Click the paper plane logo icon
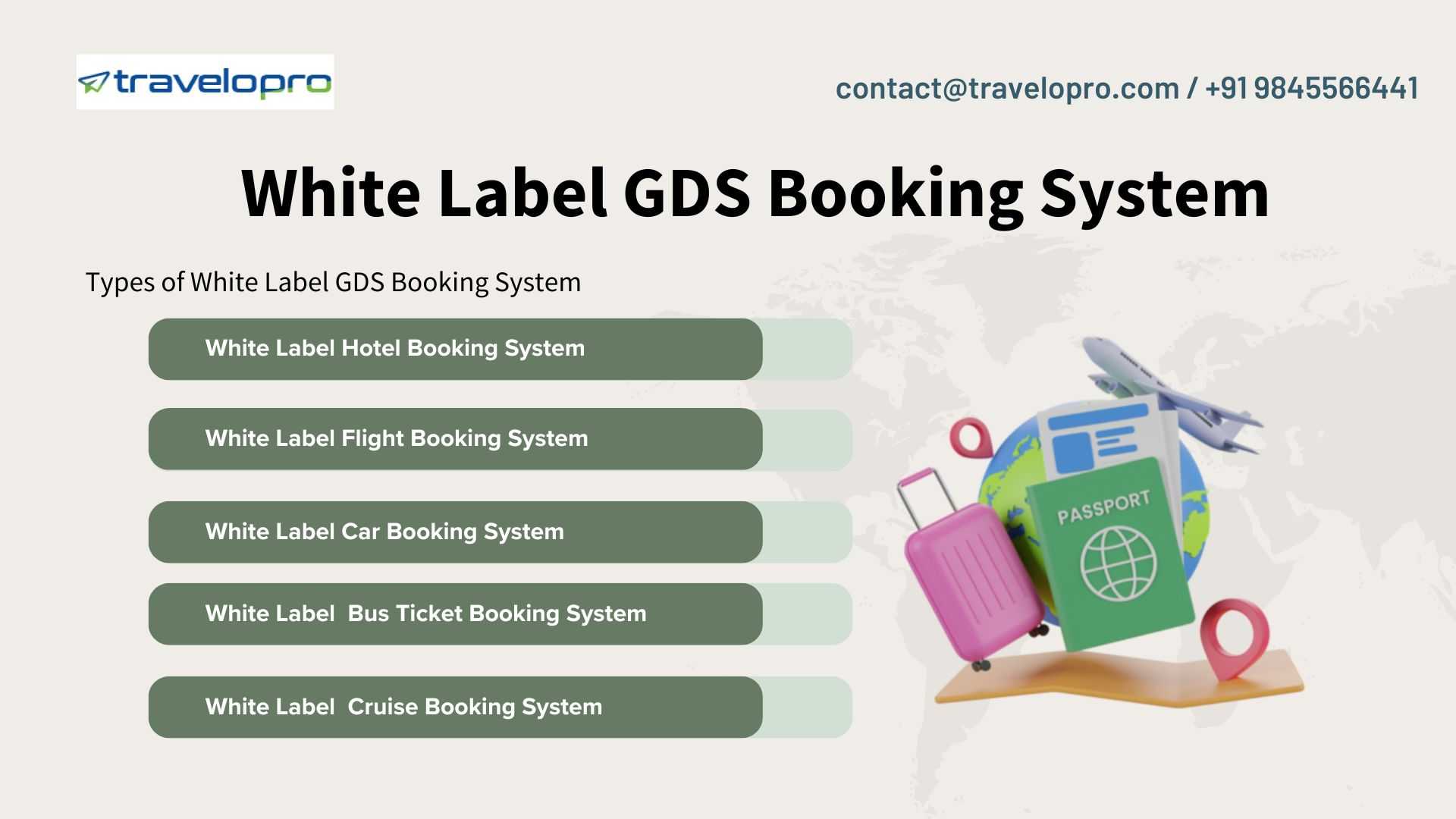The image size is (1456, 819). [x=94, y=82]
